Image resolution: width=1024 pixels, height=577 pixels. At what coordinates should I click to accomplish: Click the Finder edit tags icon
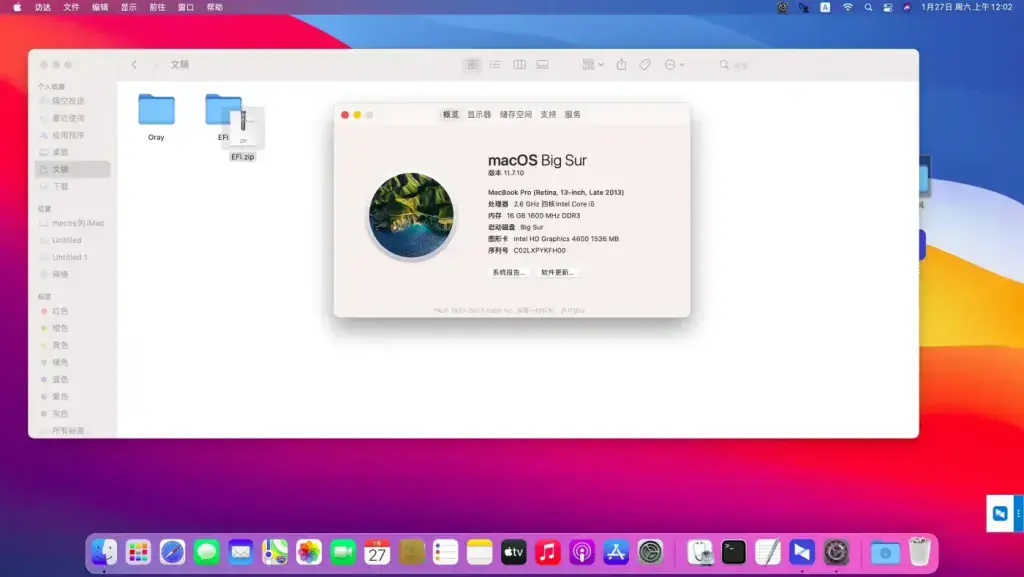pyautogui.click(x=645, y=65)
